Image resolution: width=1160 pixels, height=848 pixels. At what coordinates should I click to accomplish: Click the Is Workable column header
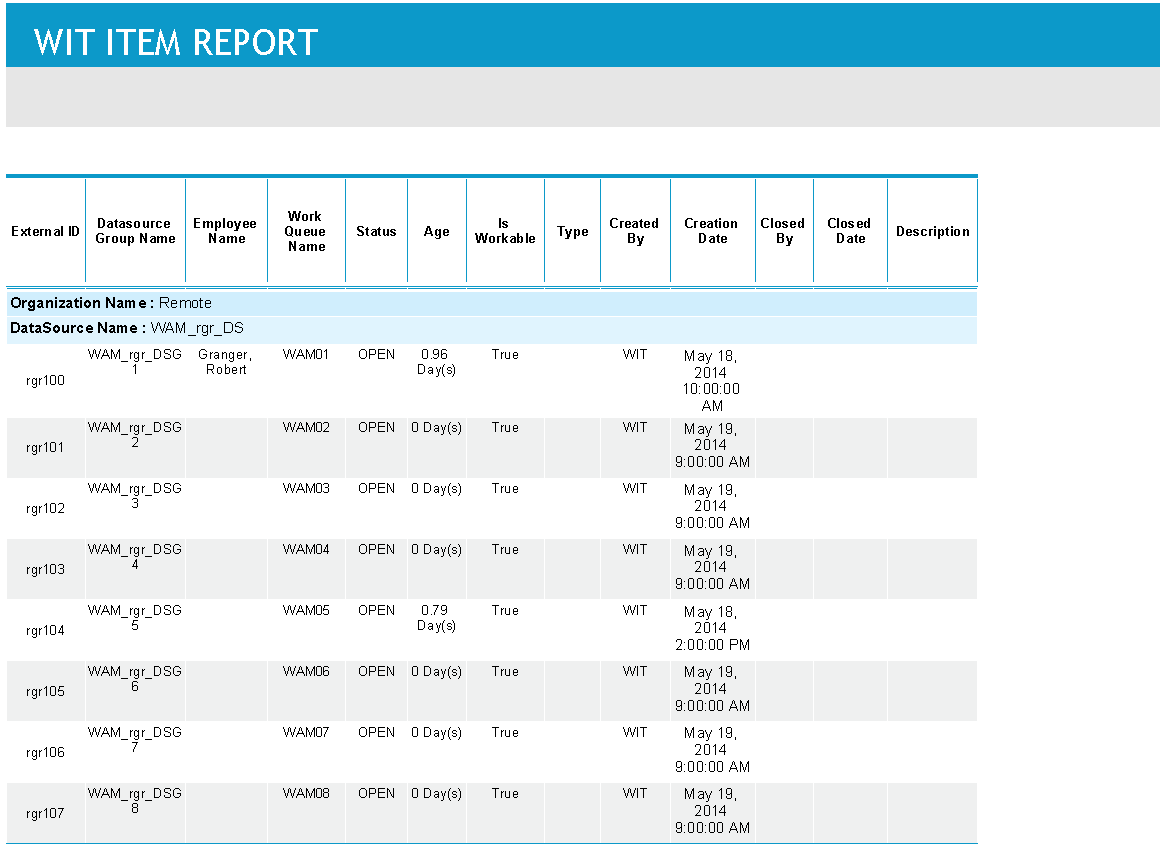coord(504,232)
